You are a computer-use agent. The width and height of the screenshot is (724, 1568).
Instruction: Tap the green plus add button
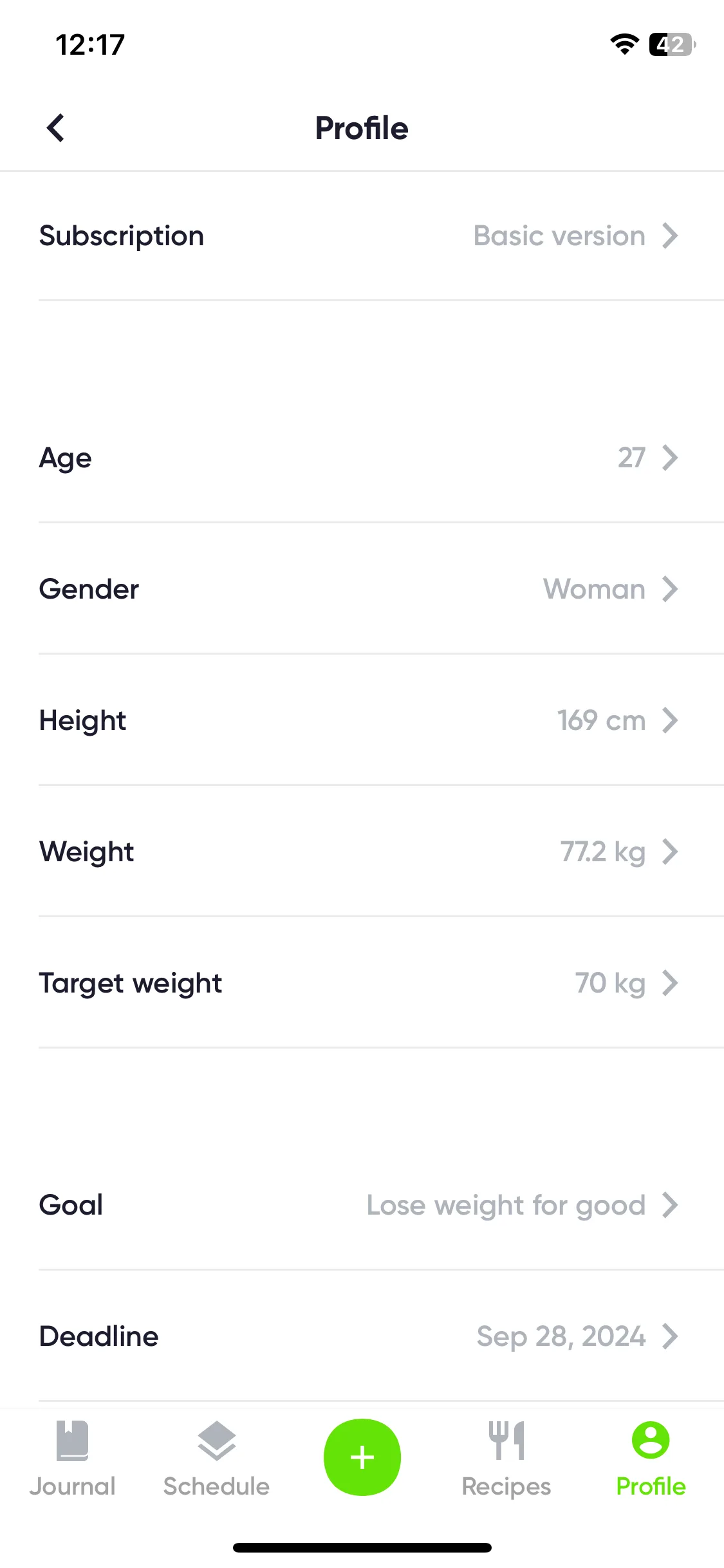[x=362, y=1457]
